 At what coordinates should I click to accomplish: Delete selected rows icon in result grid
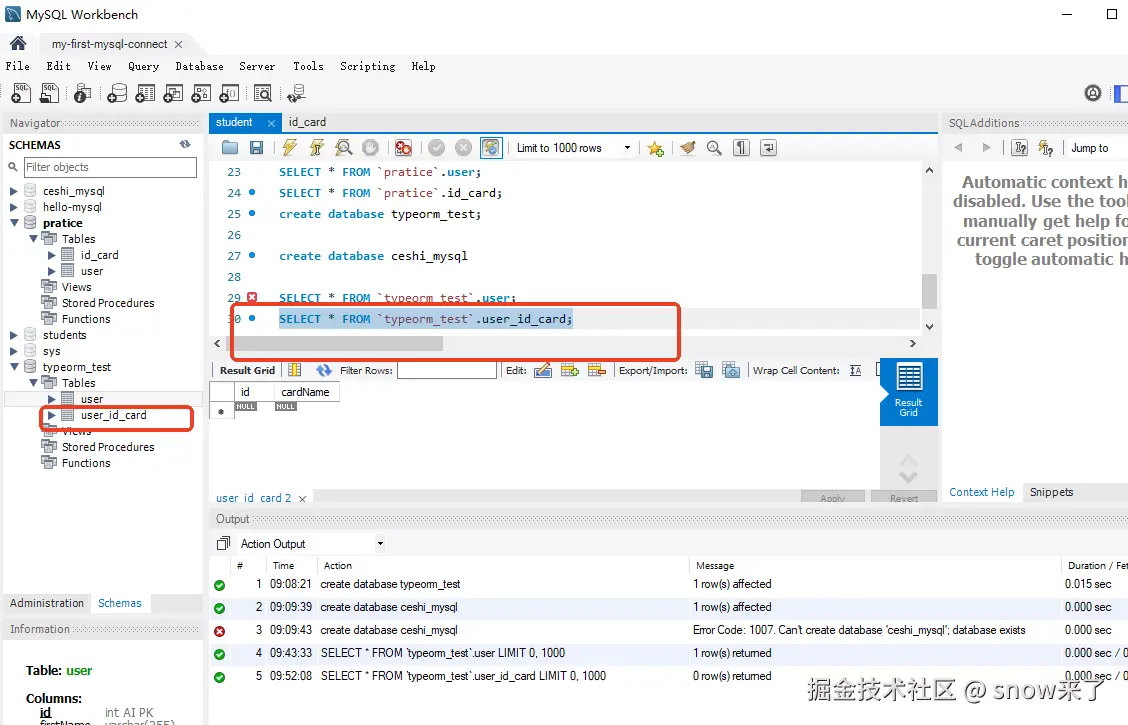click(596, 370)
